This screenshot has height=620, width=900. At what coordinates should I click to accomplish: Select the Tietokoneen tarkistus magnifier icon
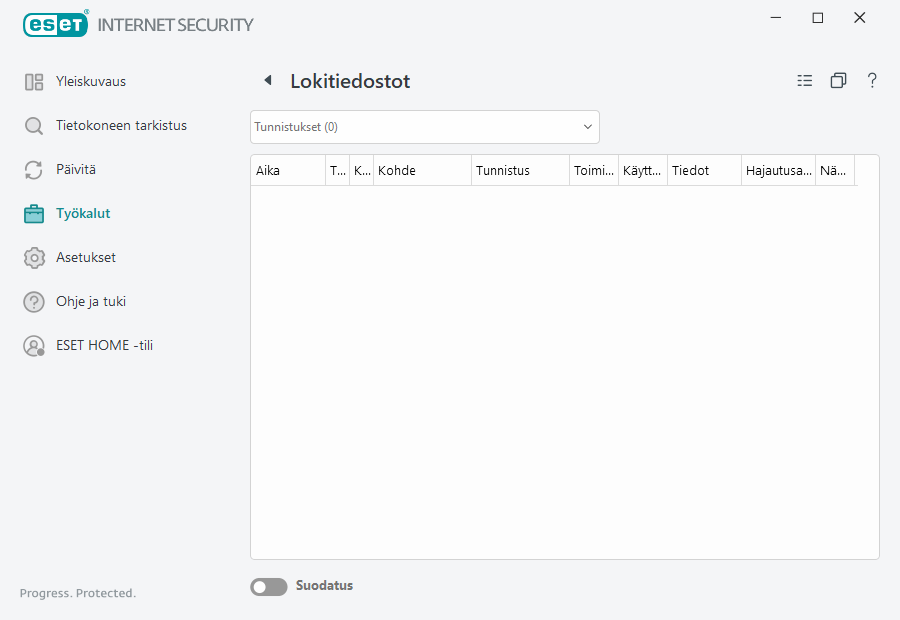33,125
